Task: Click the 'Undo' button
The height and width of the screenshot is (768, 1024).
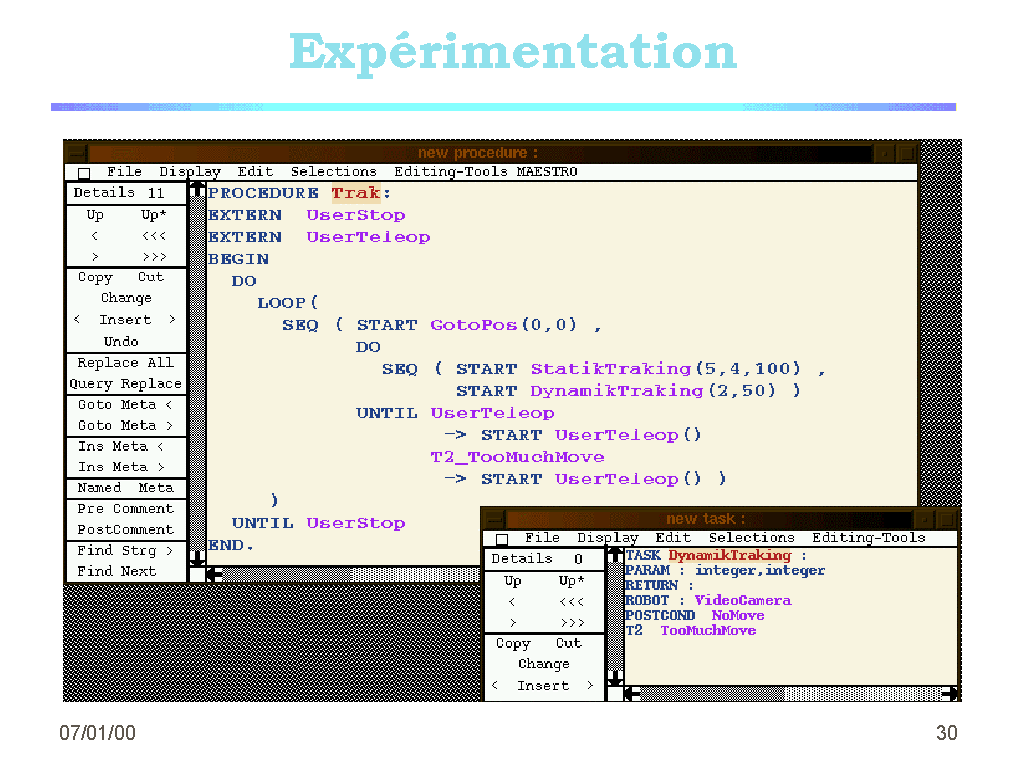Action: (122, 341)
